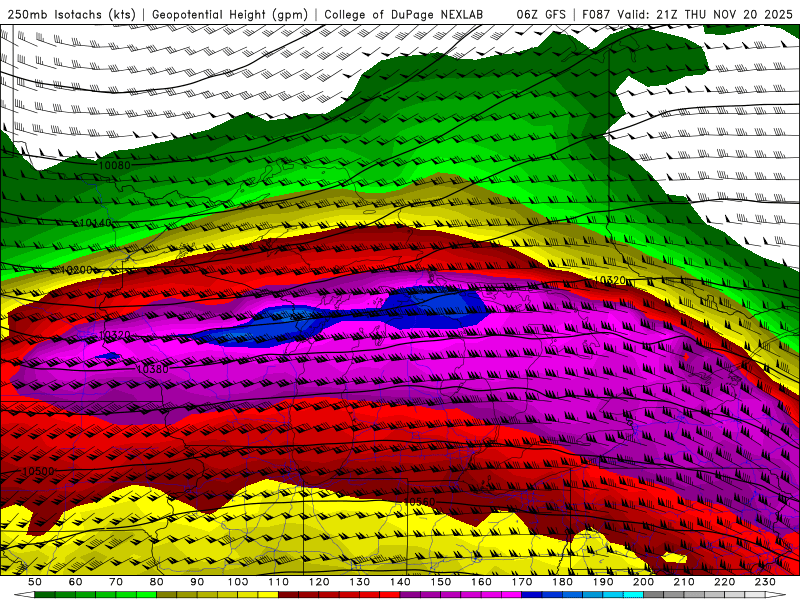Click the 210 knots scale label
Screen dimensions: 800x600
click(684, 582)
